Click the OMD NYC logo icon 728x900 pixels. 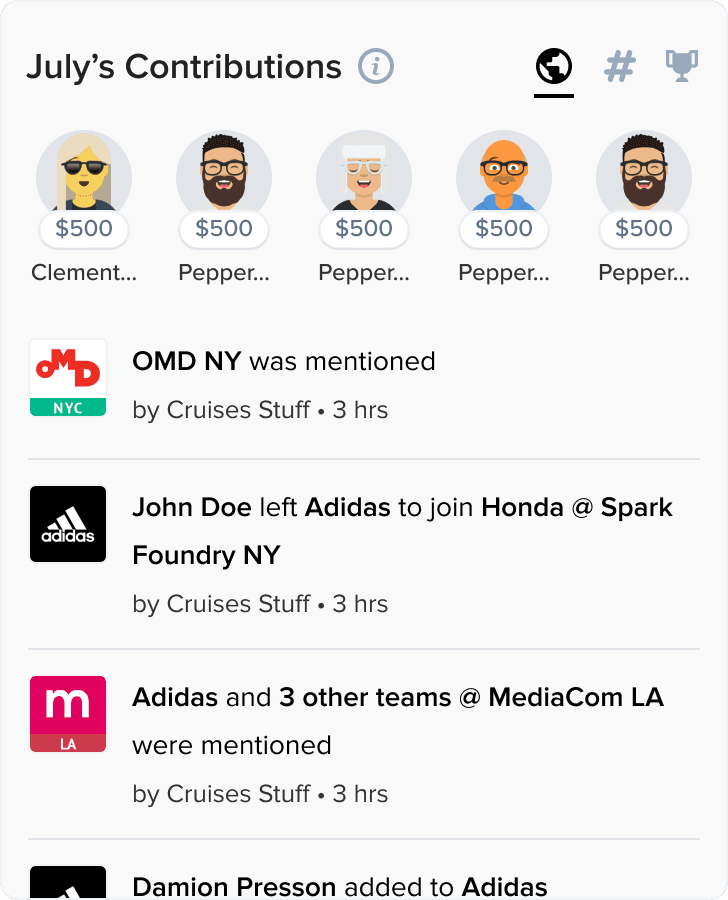point(68,378)
